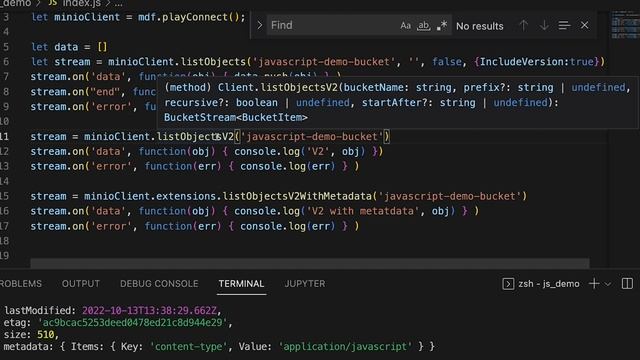640x360 pixels.
Task: Click 'IncludeVersion:true' in line 6
Action: [536, 62]
